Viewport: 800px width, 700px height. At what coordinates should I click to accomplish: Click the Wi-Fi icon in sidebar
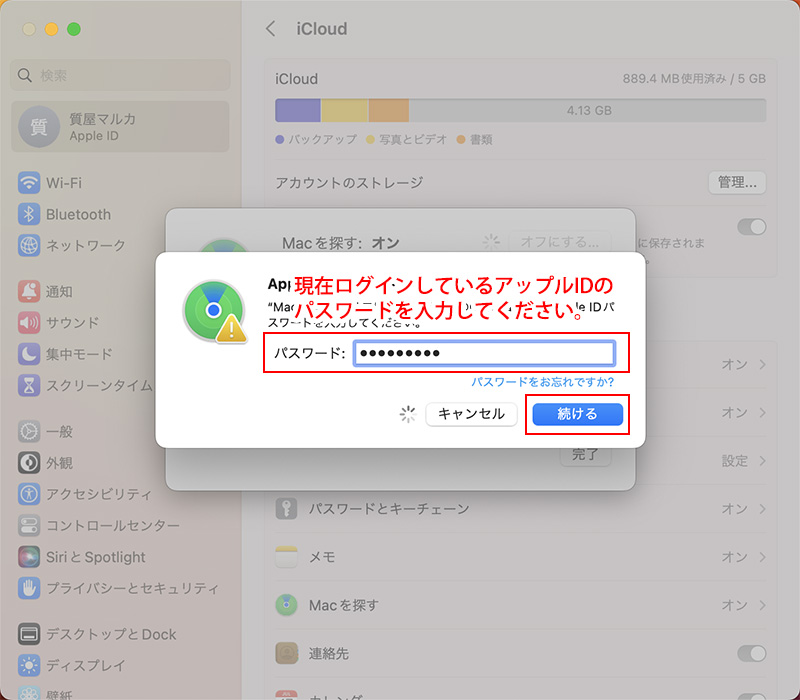pos(29,183)
